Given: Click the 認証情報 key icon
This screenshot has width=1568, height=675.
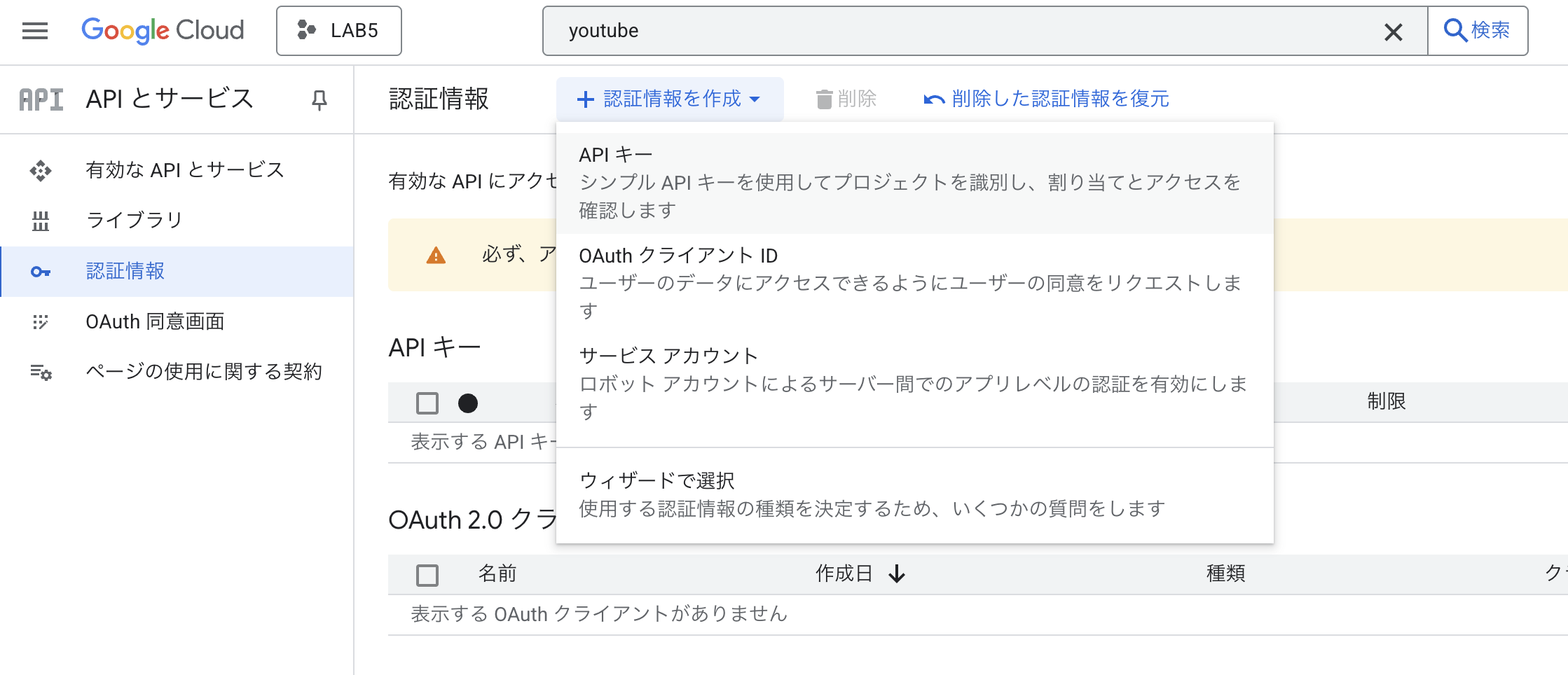Looking at the screenshot, I should [41, 271].
